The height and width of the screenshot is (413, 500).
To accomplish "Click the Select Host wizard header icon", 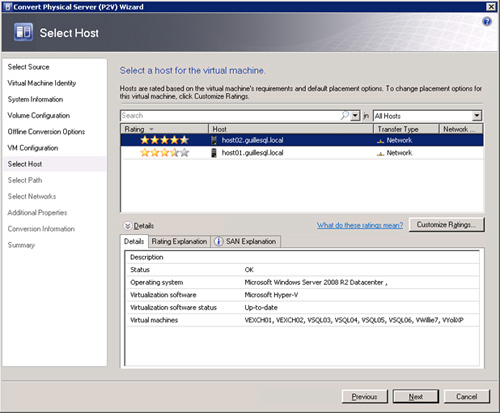I will tap(23, 32).
